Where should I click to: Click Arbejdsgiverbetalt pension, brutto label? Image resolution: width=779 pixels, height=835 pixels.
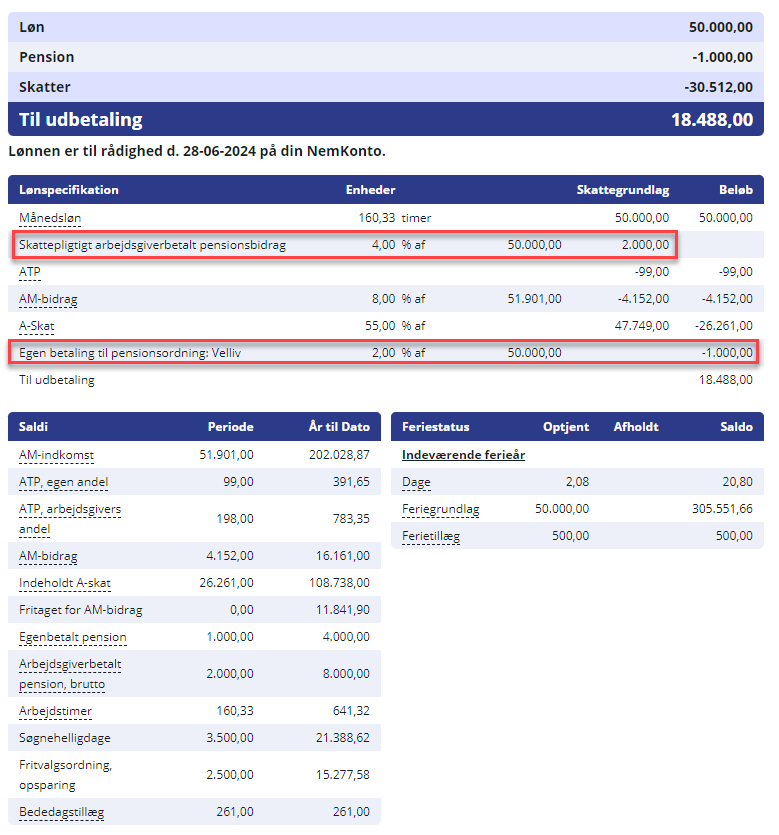(x=70, y=674)
